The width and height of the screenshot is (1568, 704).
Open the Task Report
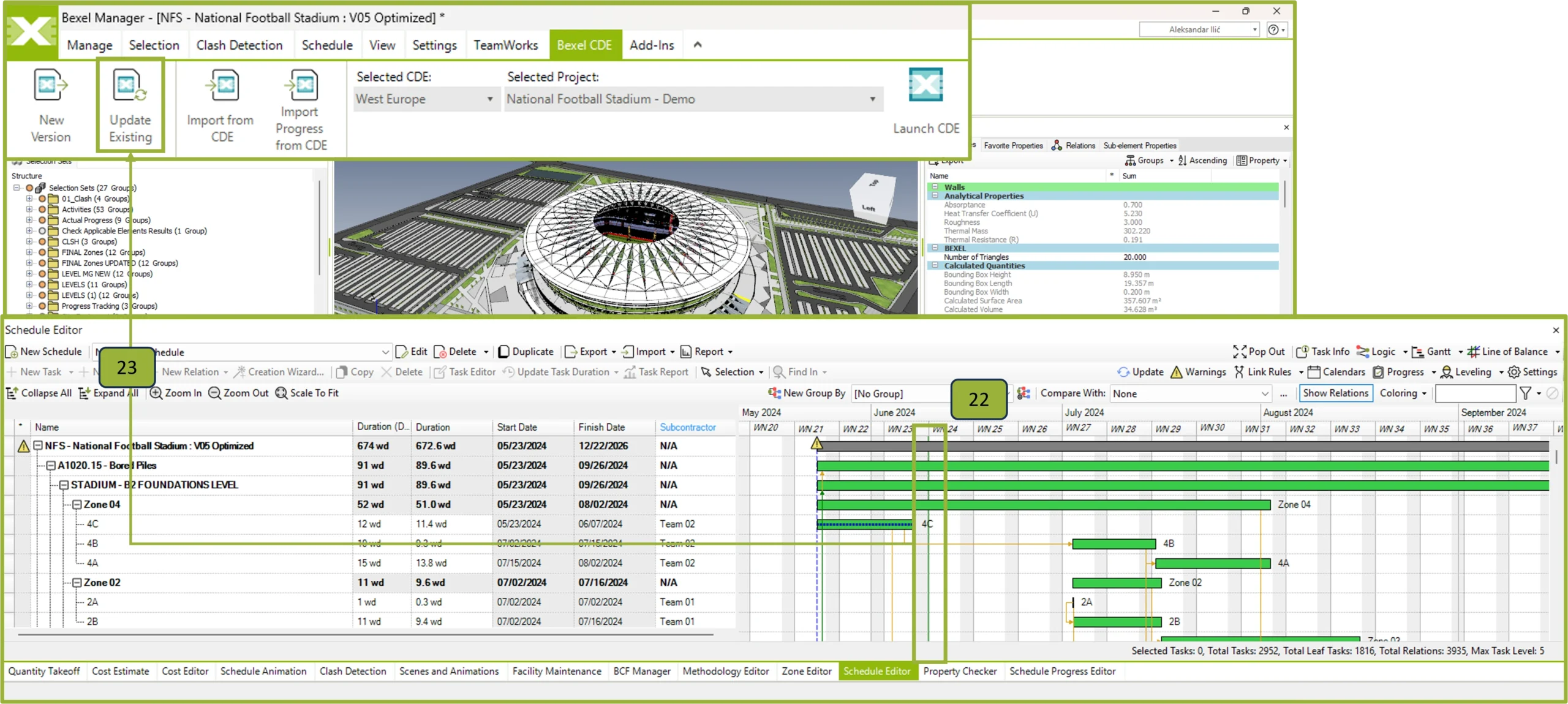656,372
